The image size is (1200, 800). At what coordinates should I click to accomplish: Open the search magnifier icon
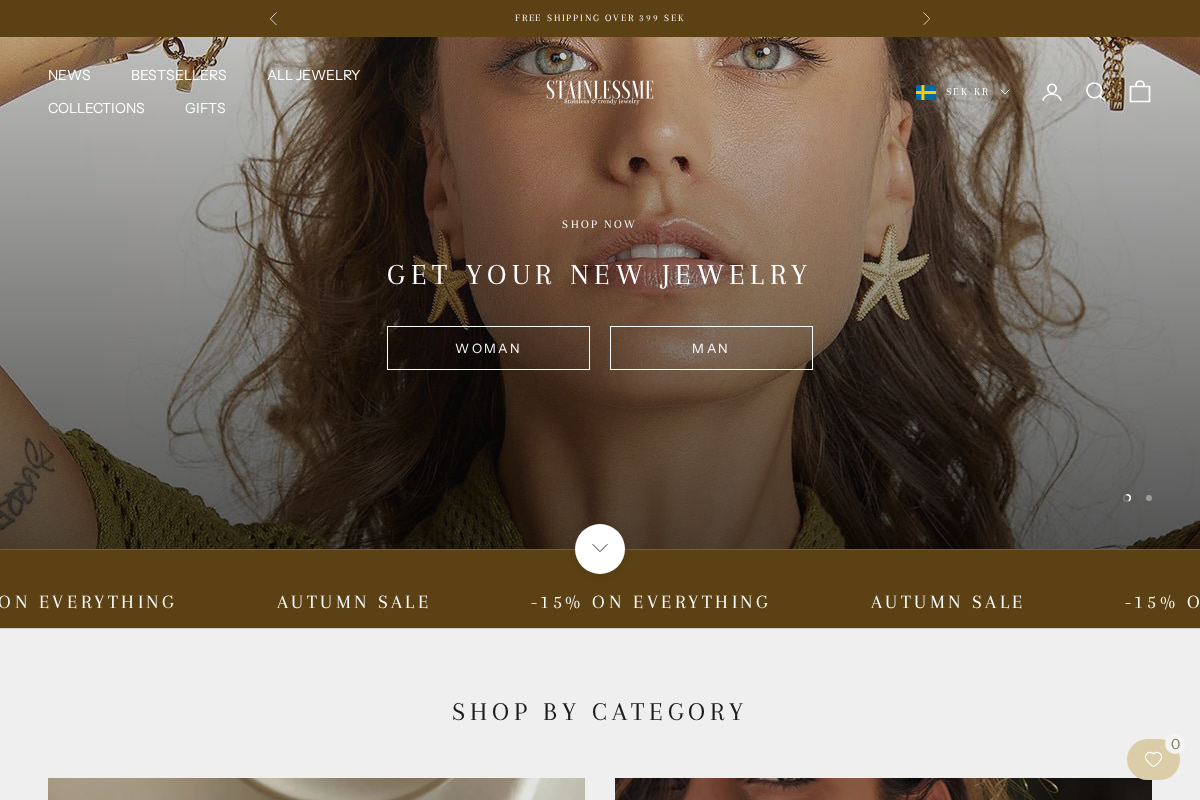[x=1096, y=92]
